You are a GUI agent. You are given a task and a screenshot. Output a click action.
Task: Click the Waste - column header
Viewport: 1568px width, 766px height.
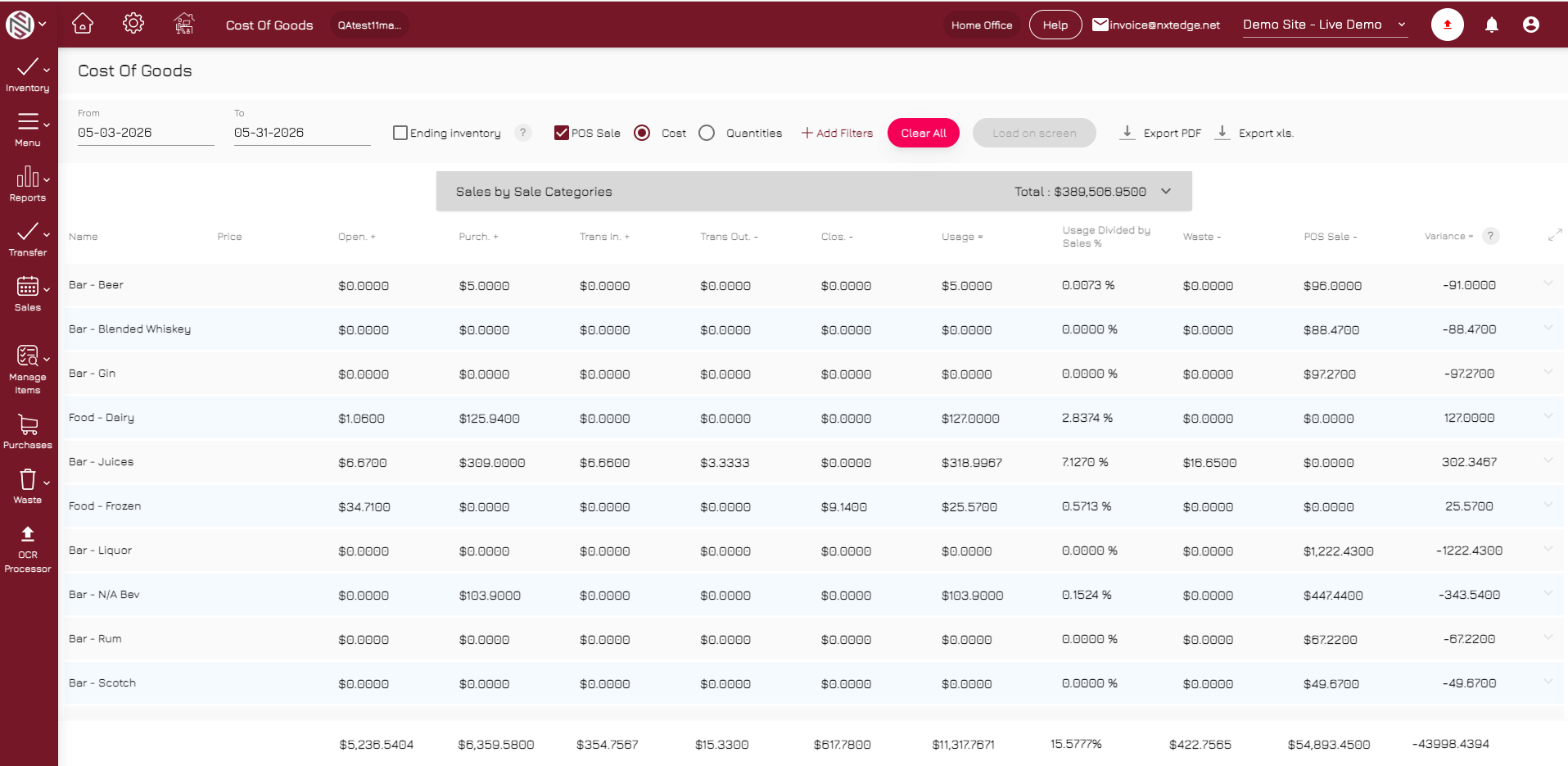[x=1202, y=237]
